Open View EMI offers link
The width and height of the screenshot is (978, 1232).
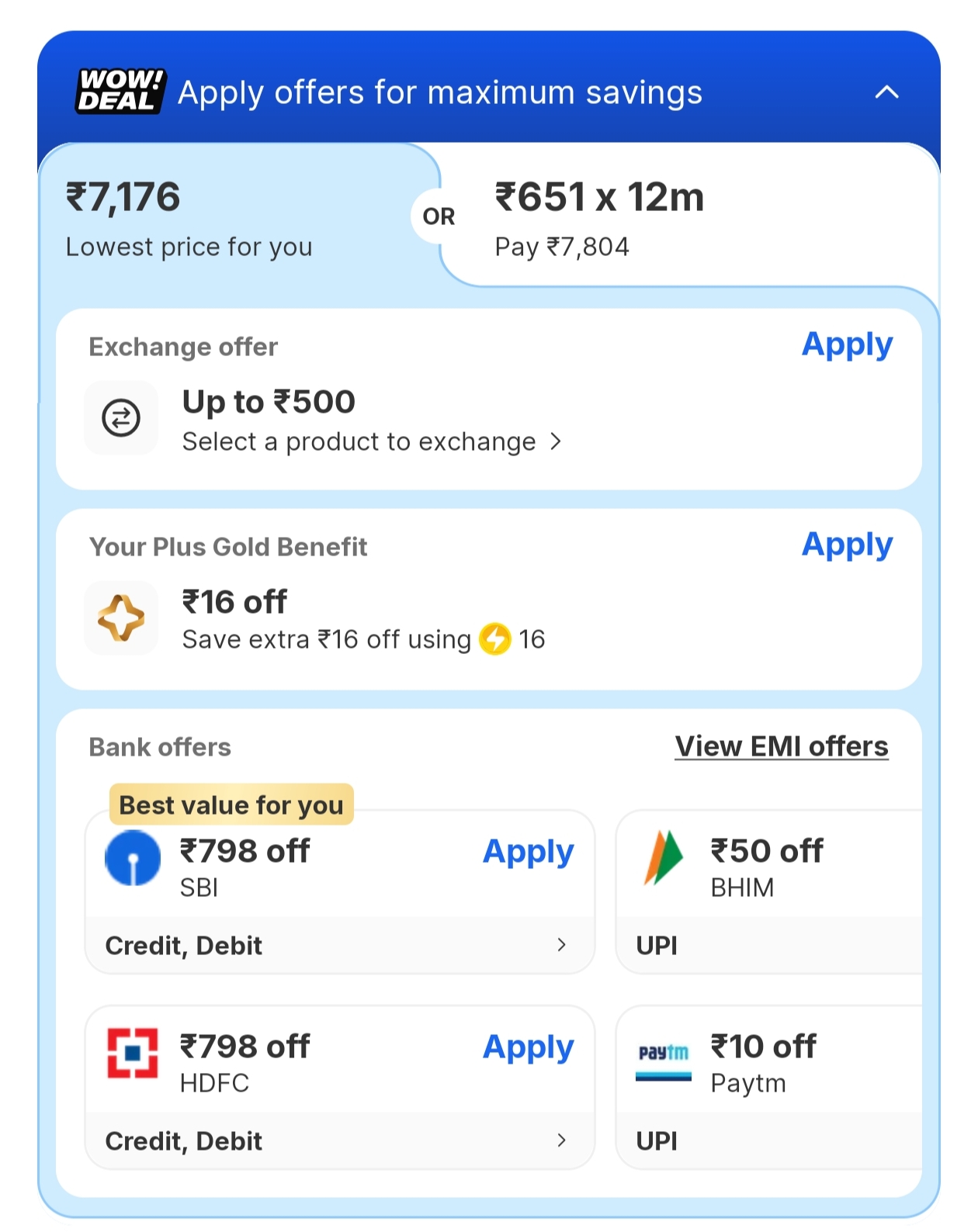coord(781,746)
